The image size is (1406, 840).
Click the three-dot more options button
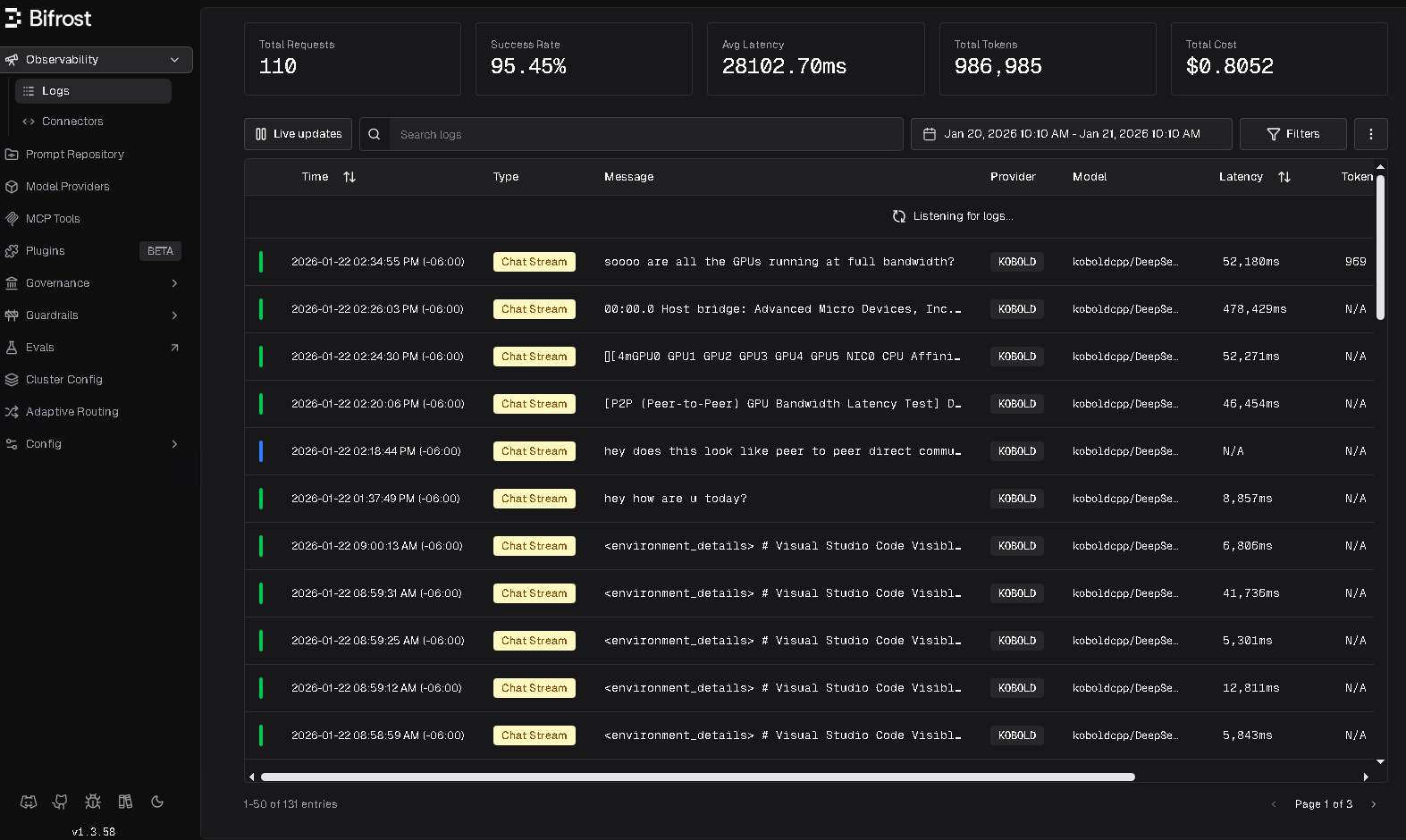pos(1370,134)
